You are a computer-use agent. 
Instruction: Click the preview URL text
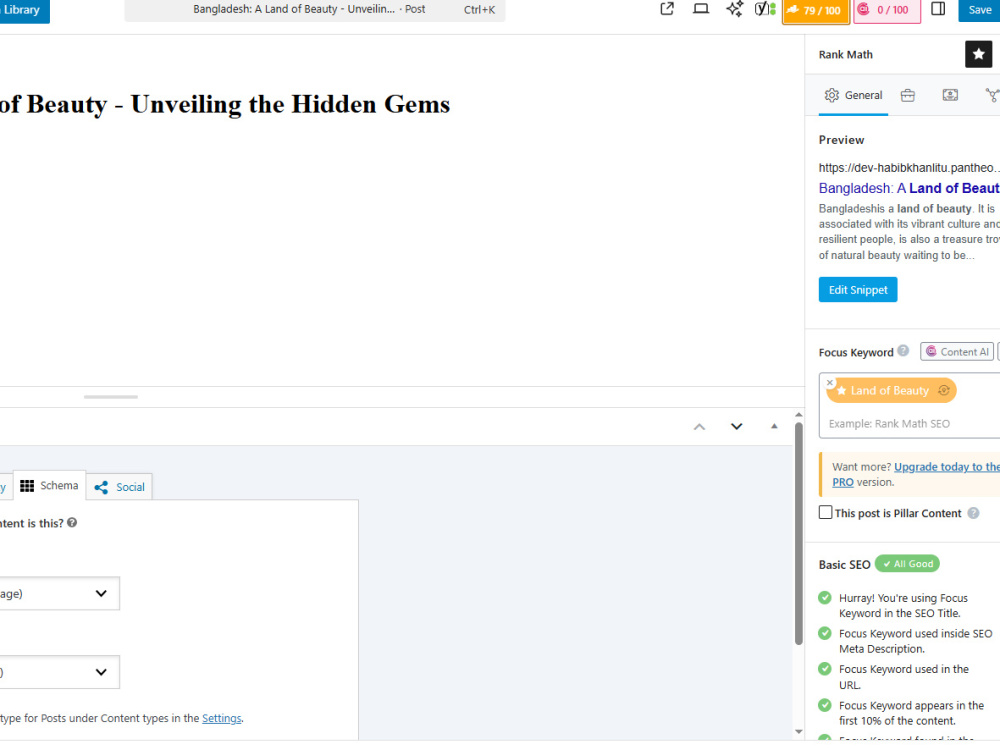click(x=909, y=168)
